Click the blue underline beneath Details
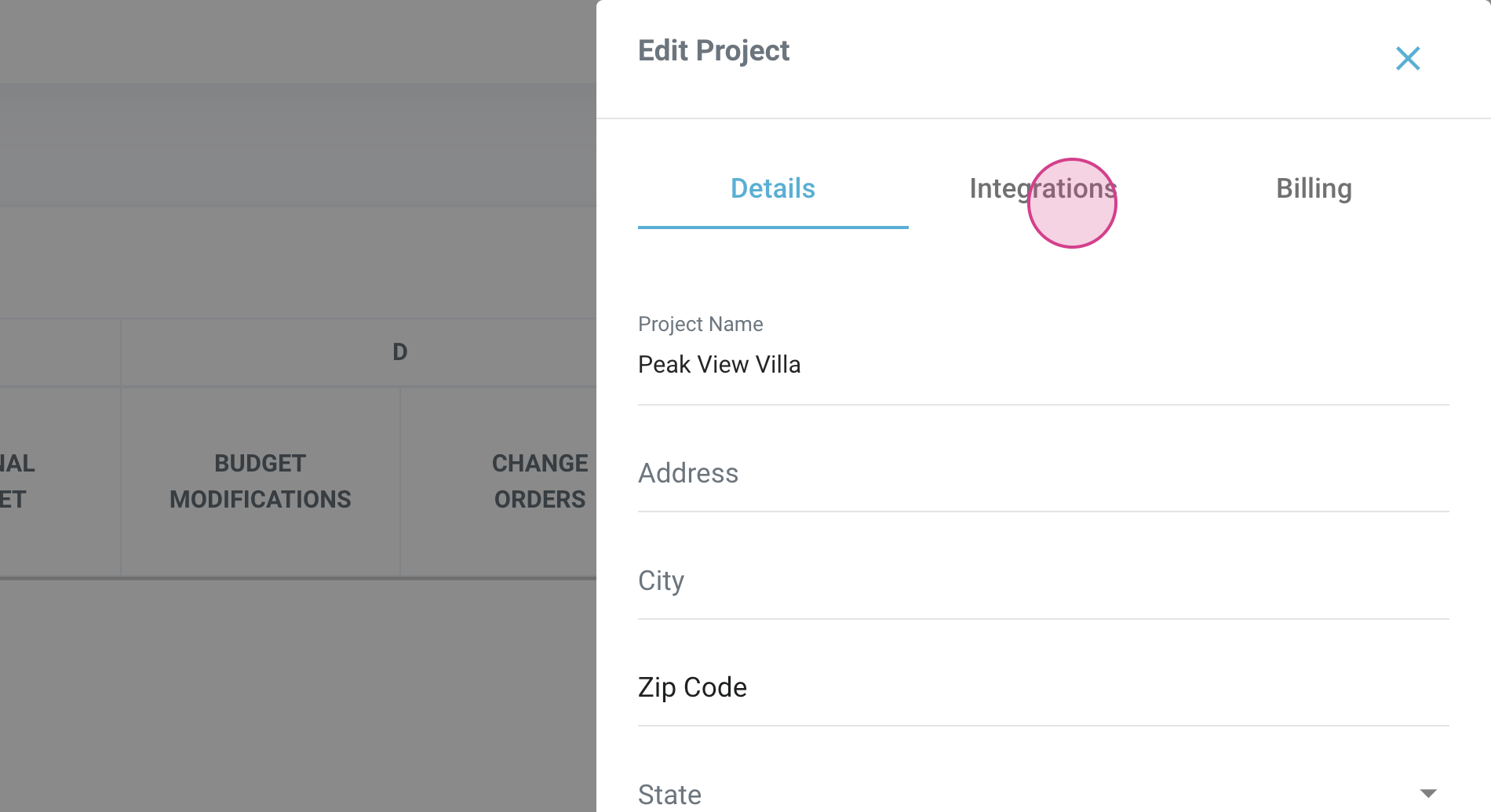 tap(773, 228)
